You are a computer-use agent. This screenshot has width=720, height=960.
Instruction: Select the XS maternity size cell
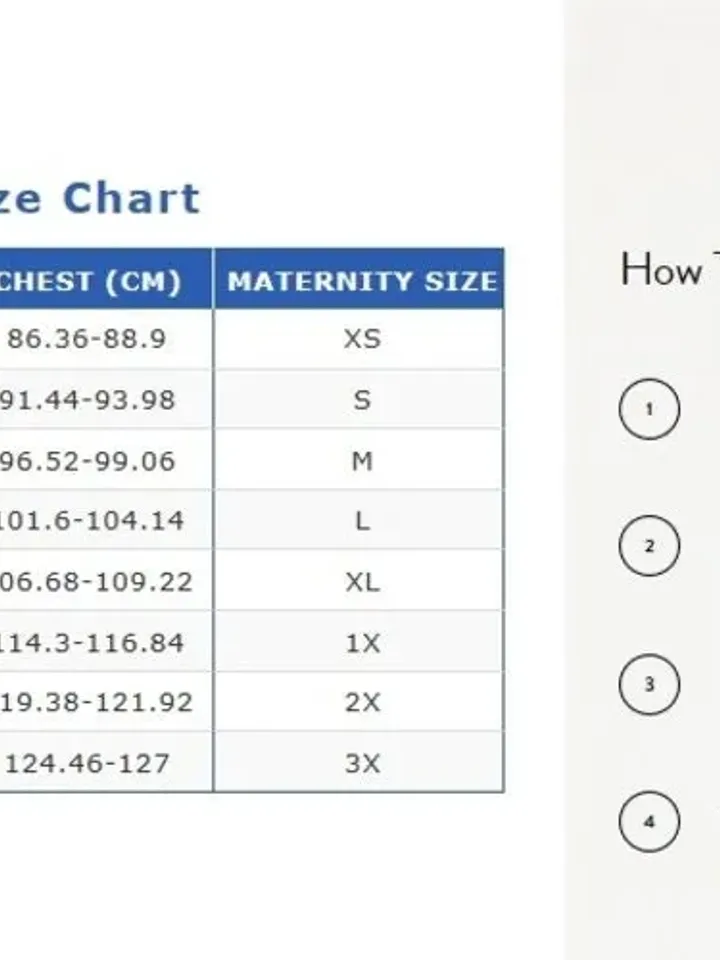[359, 339]
